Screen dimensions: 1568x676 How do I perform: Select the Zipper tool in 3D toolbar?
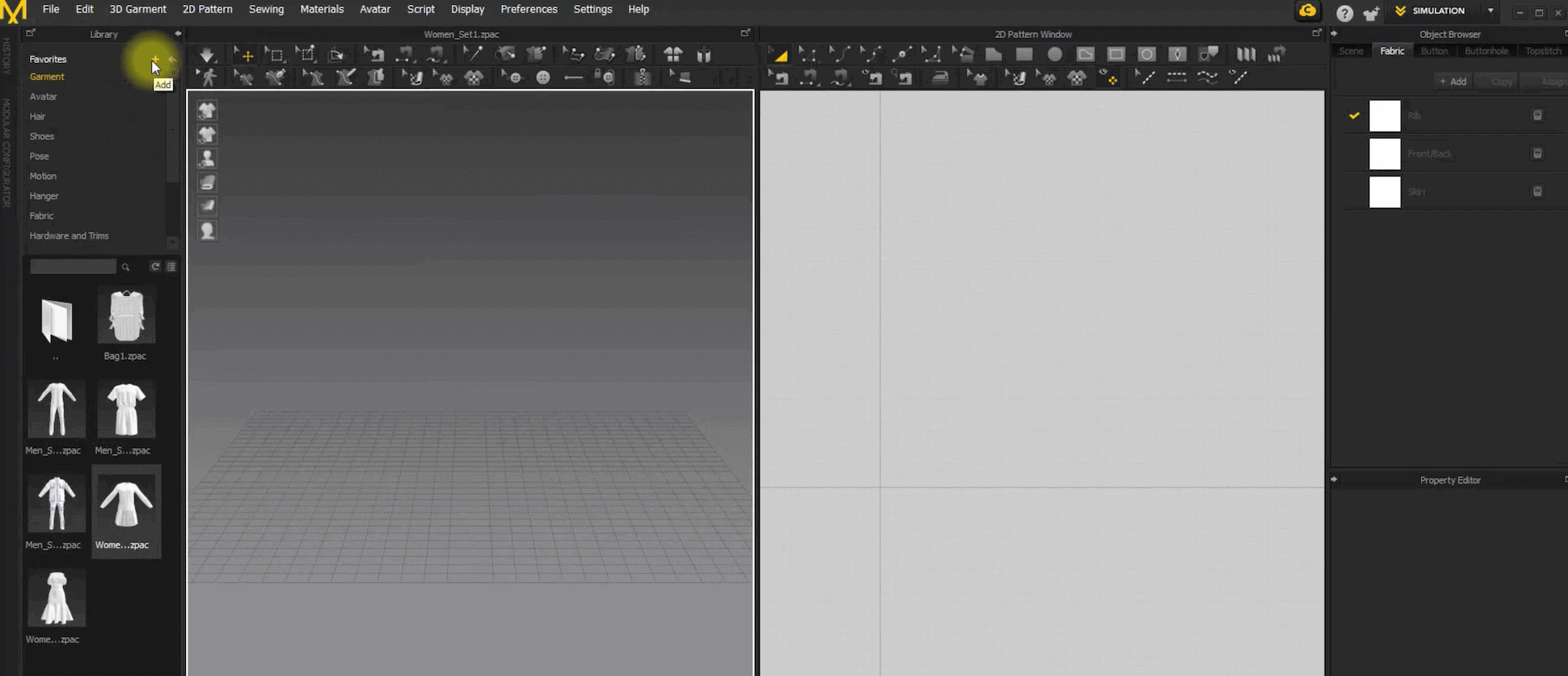[642, 78]
